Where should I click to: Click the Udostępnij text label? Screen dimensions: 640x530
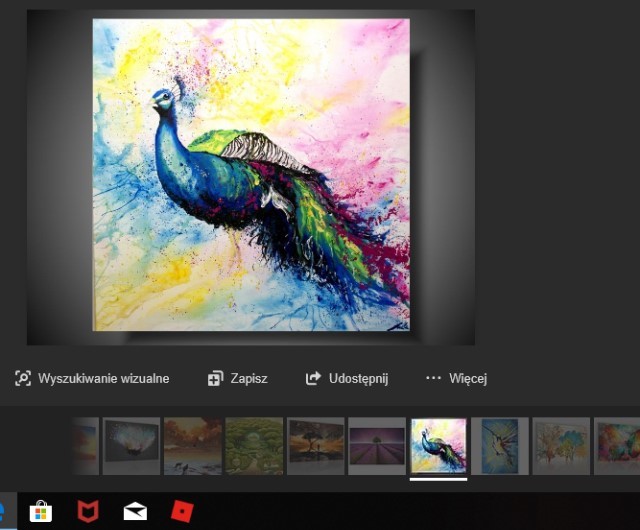[x=358, y=378]
